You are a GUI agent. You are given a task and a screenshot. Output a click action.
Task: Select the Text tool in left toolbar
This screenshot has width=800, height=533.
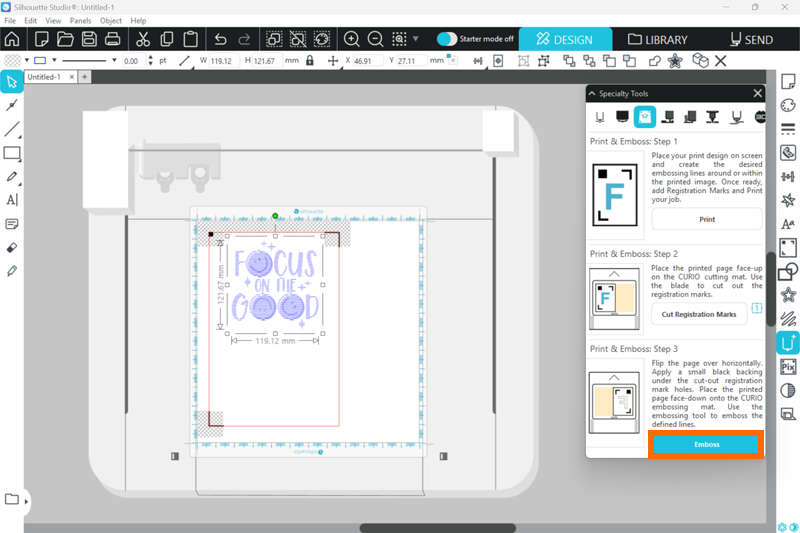click(x=12, y=200)
